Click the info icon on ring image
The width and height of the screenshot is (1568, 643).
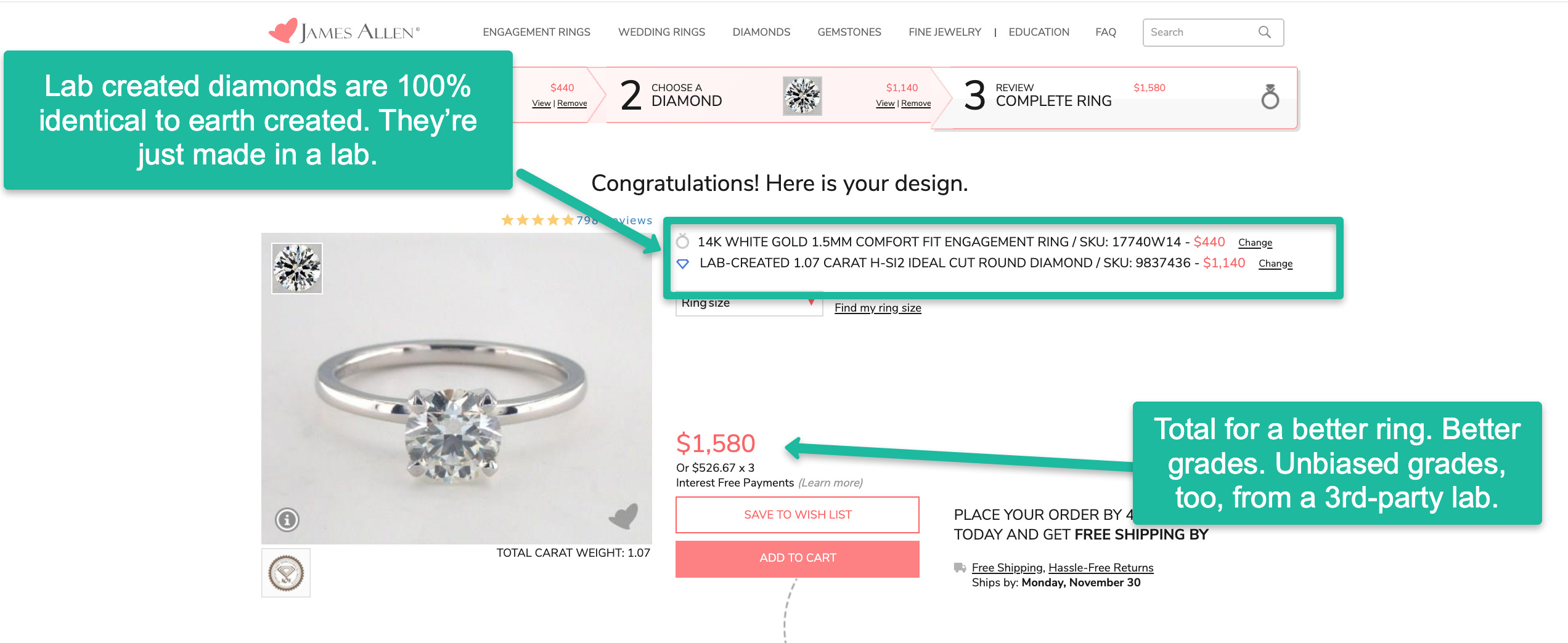point(287,520)
